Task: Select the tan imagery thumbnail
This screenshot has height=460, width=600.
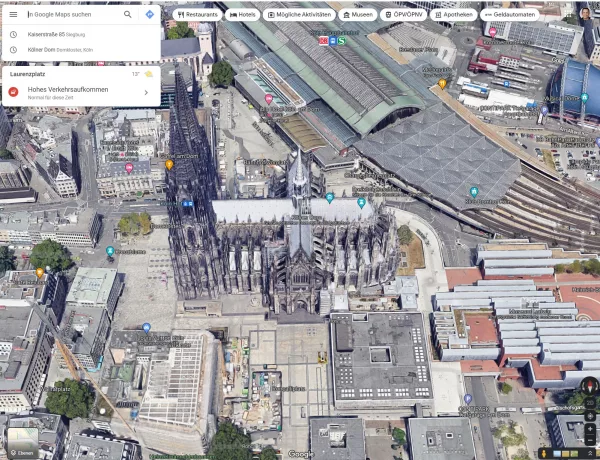Action: (x=566, y=453)
